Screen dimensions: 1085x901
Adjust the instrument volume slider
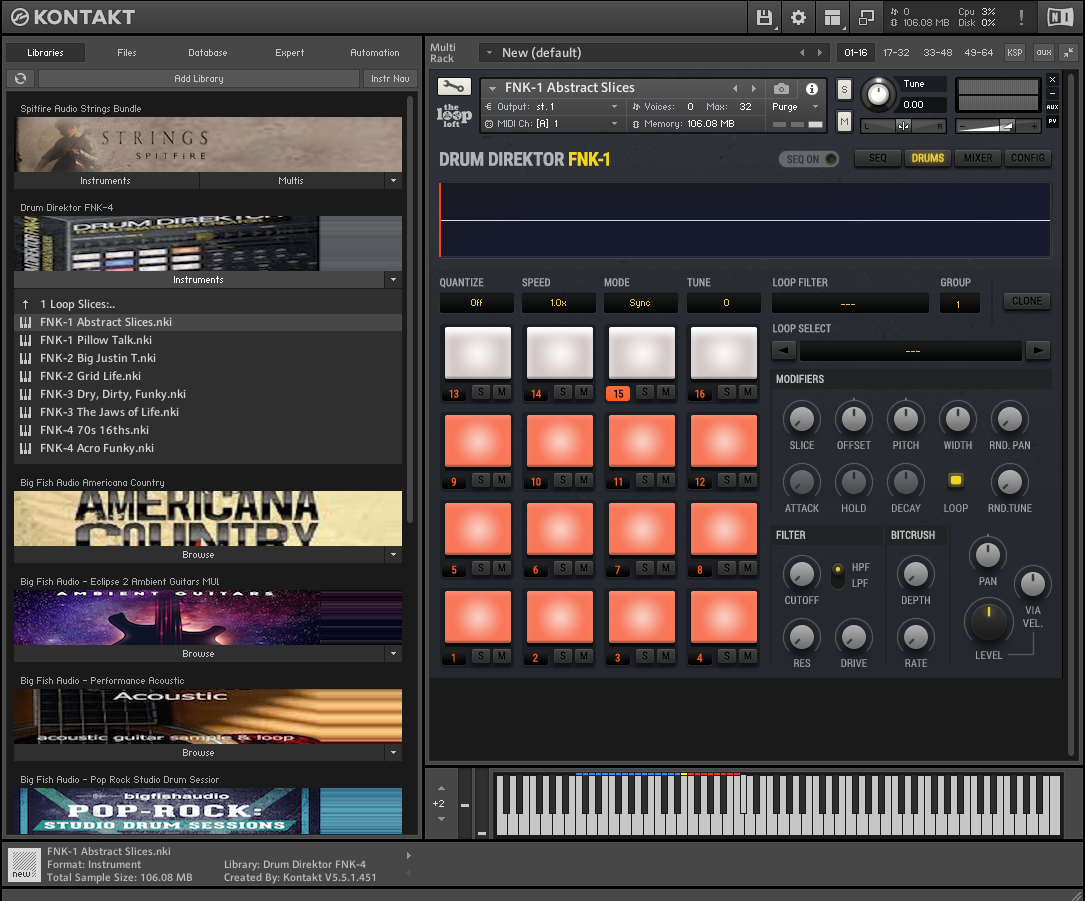pyautogui.click(x=998, y=126)
